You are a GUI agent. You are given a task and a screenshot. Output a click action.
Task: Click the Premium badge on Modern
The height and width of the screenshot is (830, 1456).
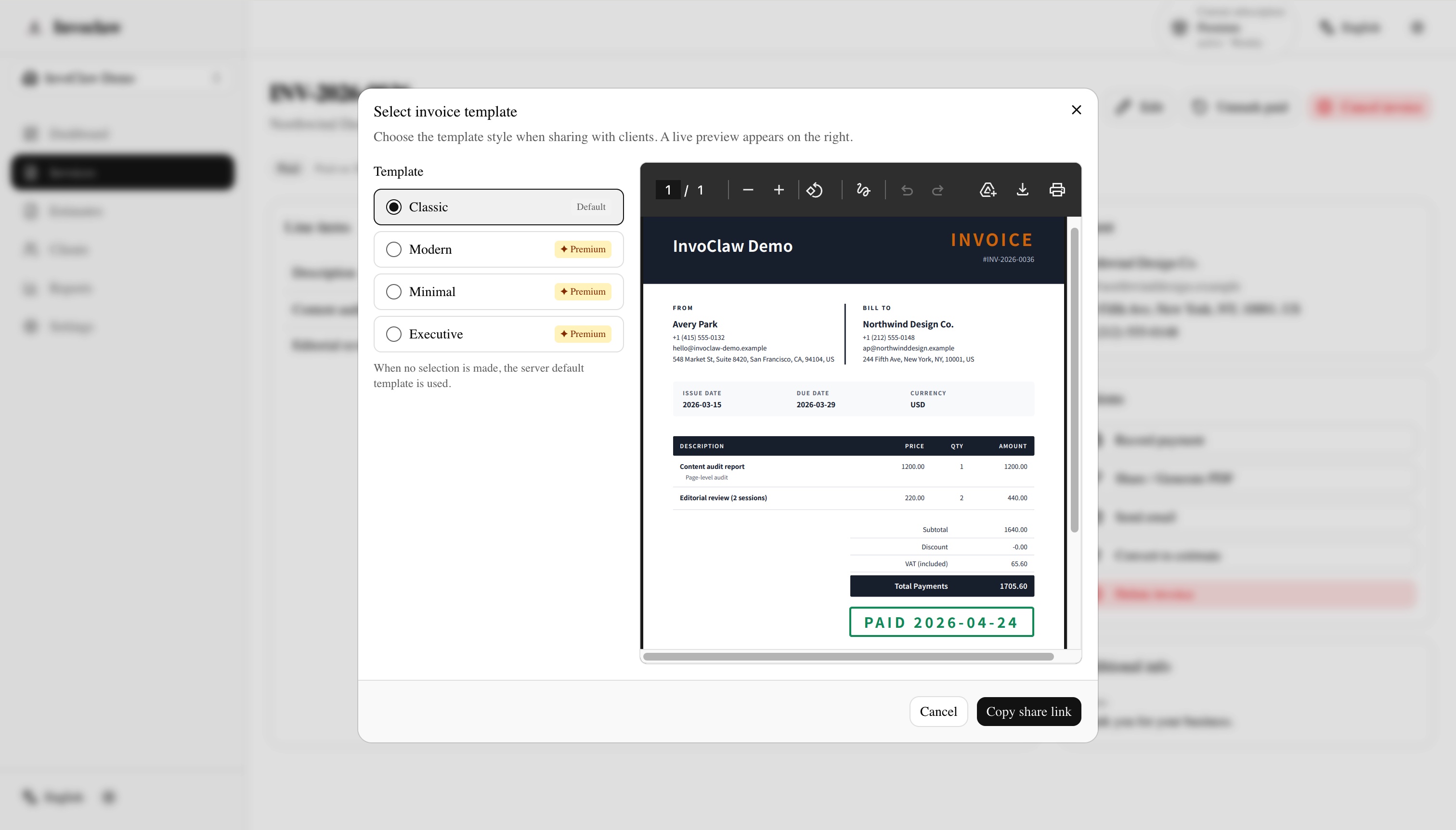pyautogui.click(x=583, y=249)
